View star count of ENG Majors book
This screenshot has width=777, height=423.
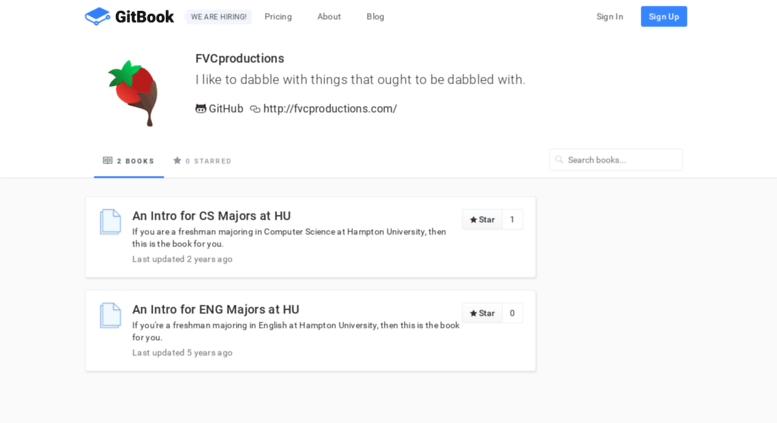pos(512,313)
